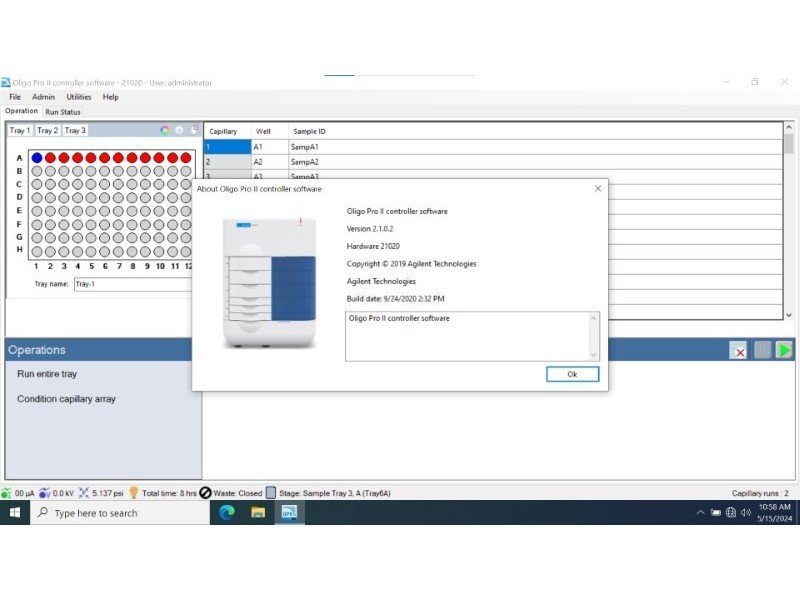800x600 pixels.
Task: Click the volume icon in the system tray
Action: click(745, 512)
